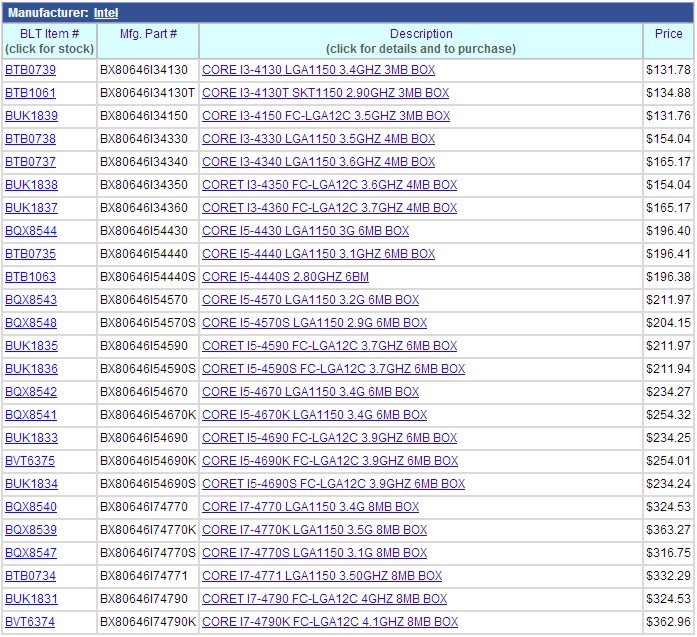
Task: Open BLT item BTB0735
Action: 30,254
